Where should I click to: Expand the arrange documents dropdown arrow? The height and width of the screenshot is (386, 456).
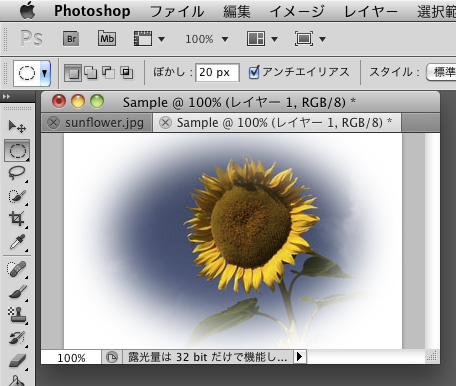point(274,39)
